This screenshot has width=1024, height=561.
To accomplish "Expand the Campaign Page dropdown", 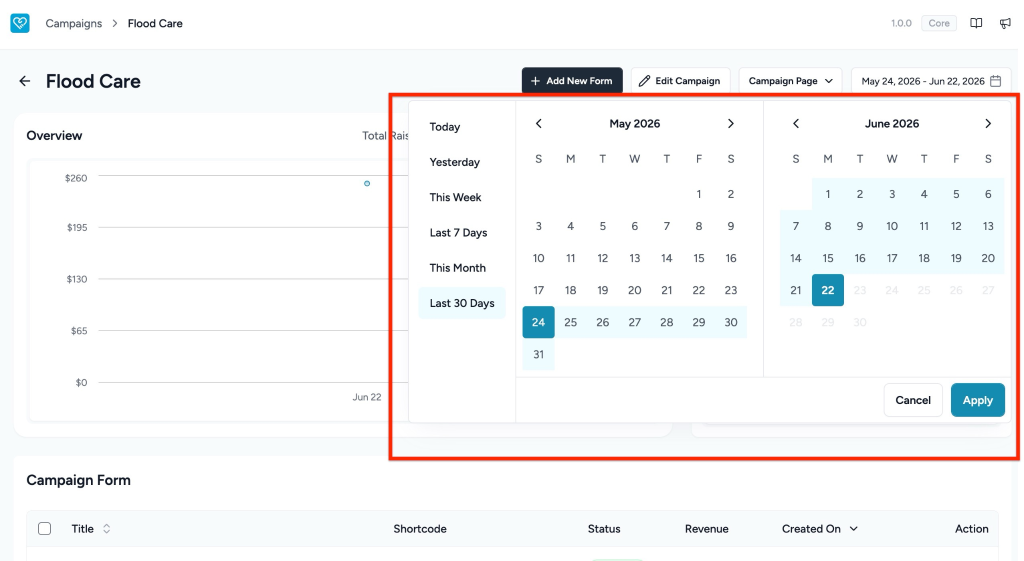I will (790, 81).
